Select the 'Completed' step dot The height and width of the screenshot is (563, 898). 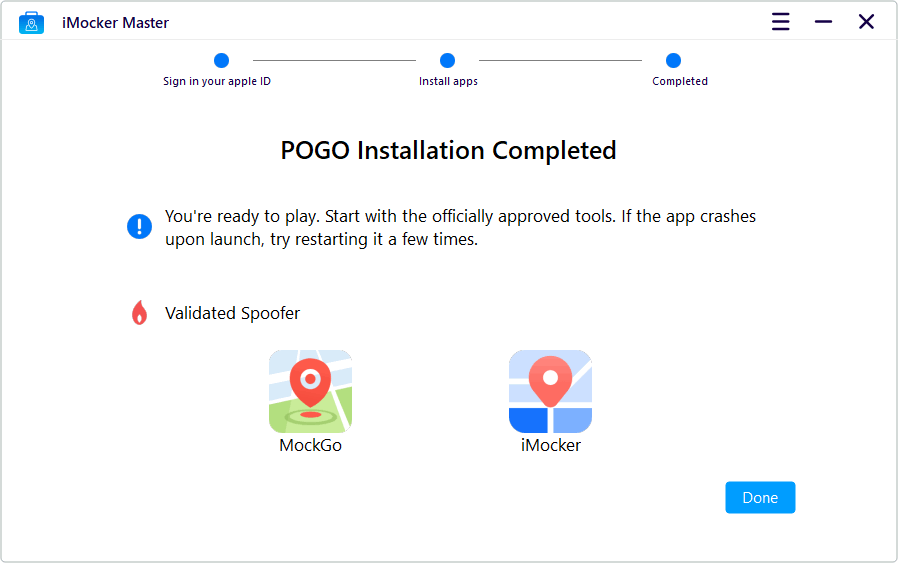[674, 60]
